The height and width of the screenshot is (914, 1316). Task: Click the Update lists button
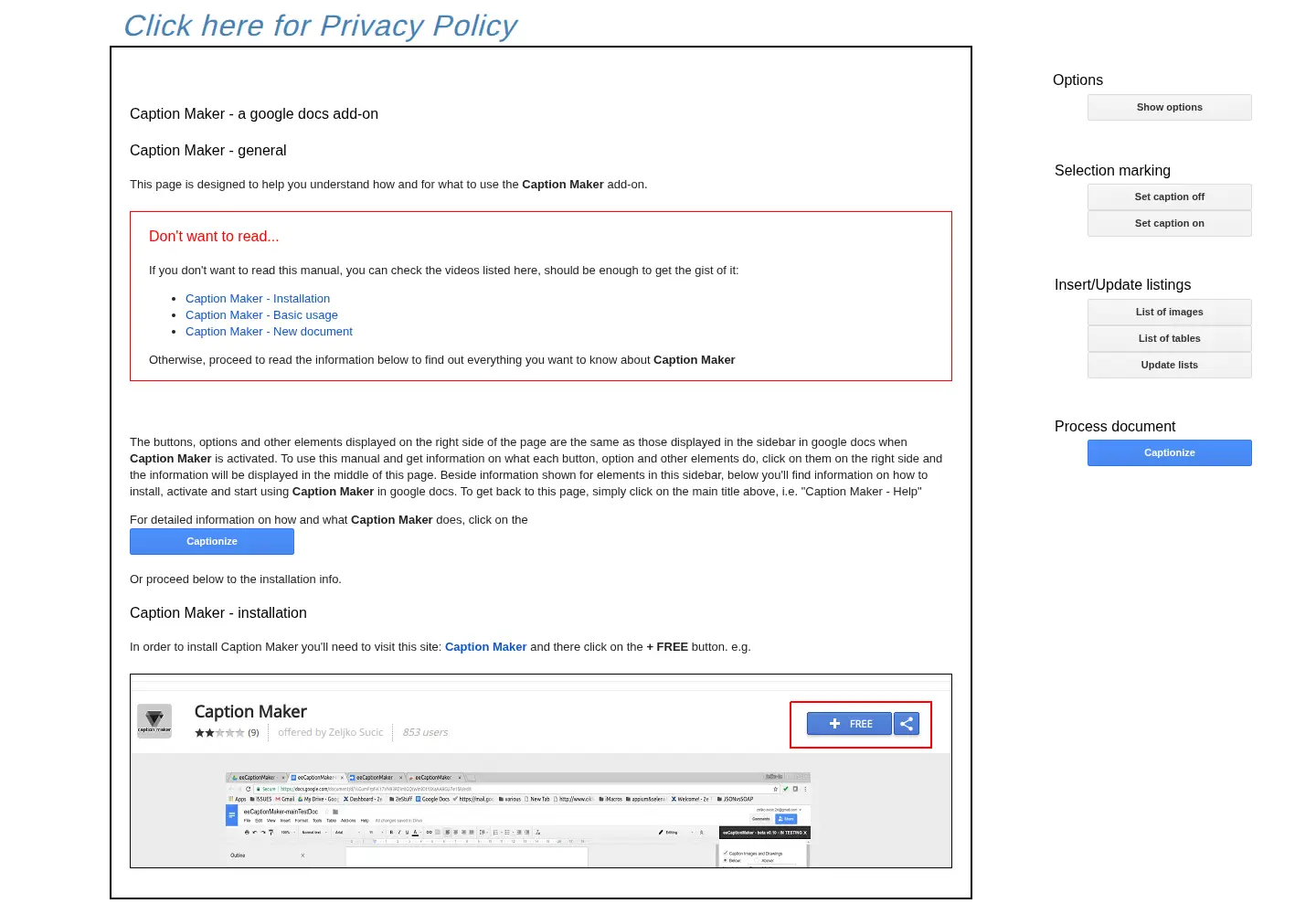click(1170, 365)
